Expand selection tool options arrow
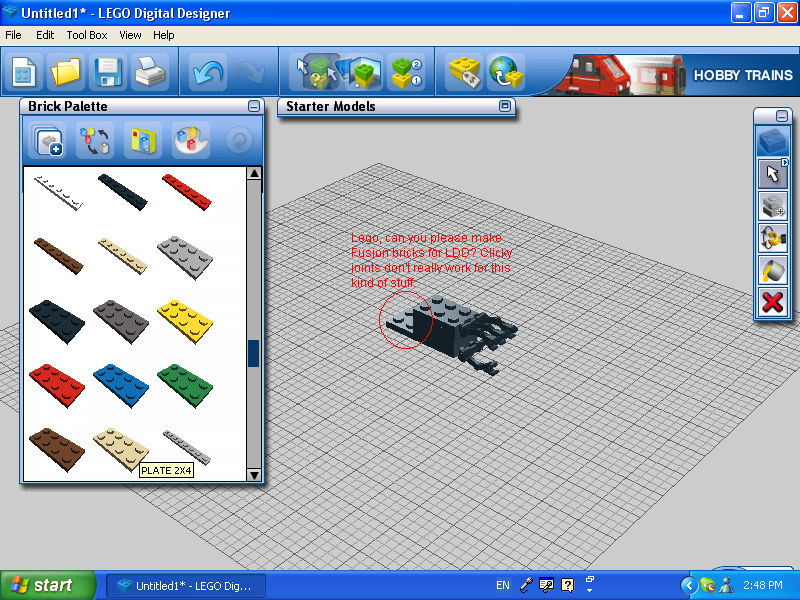800x600 pixels. [x=785, y=162]
